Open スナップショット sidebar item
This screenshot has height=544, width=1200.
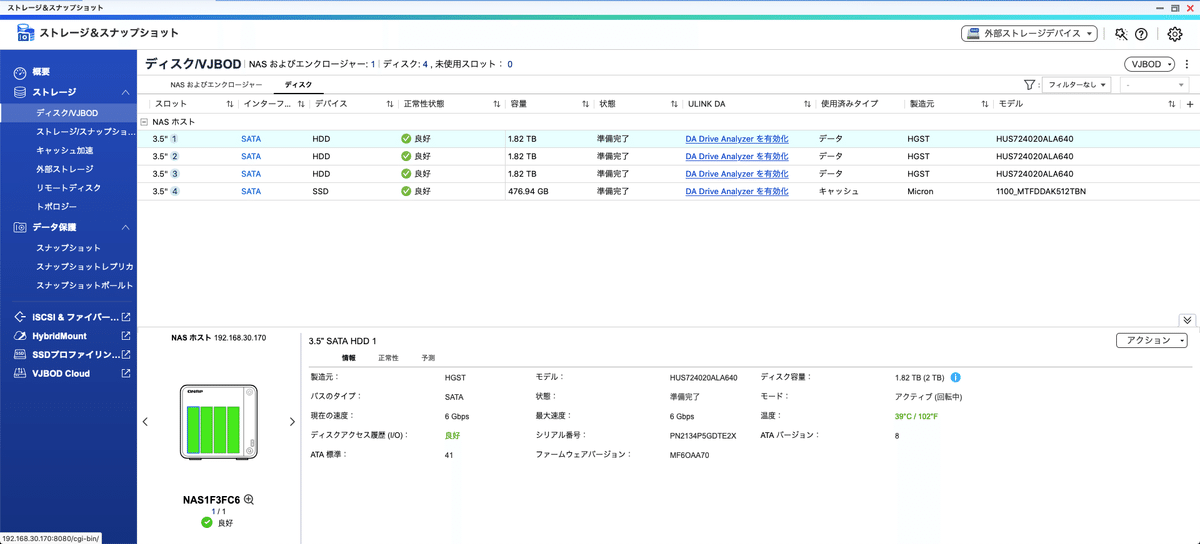coord(68,247)
